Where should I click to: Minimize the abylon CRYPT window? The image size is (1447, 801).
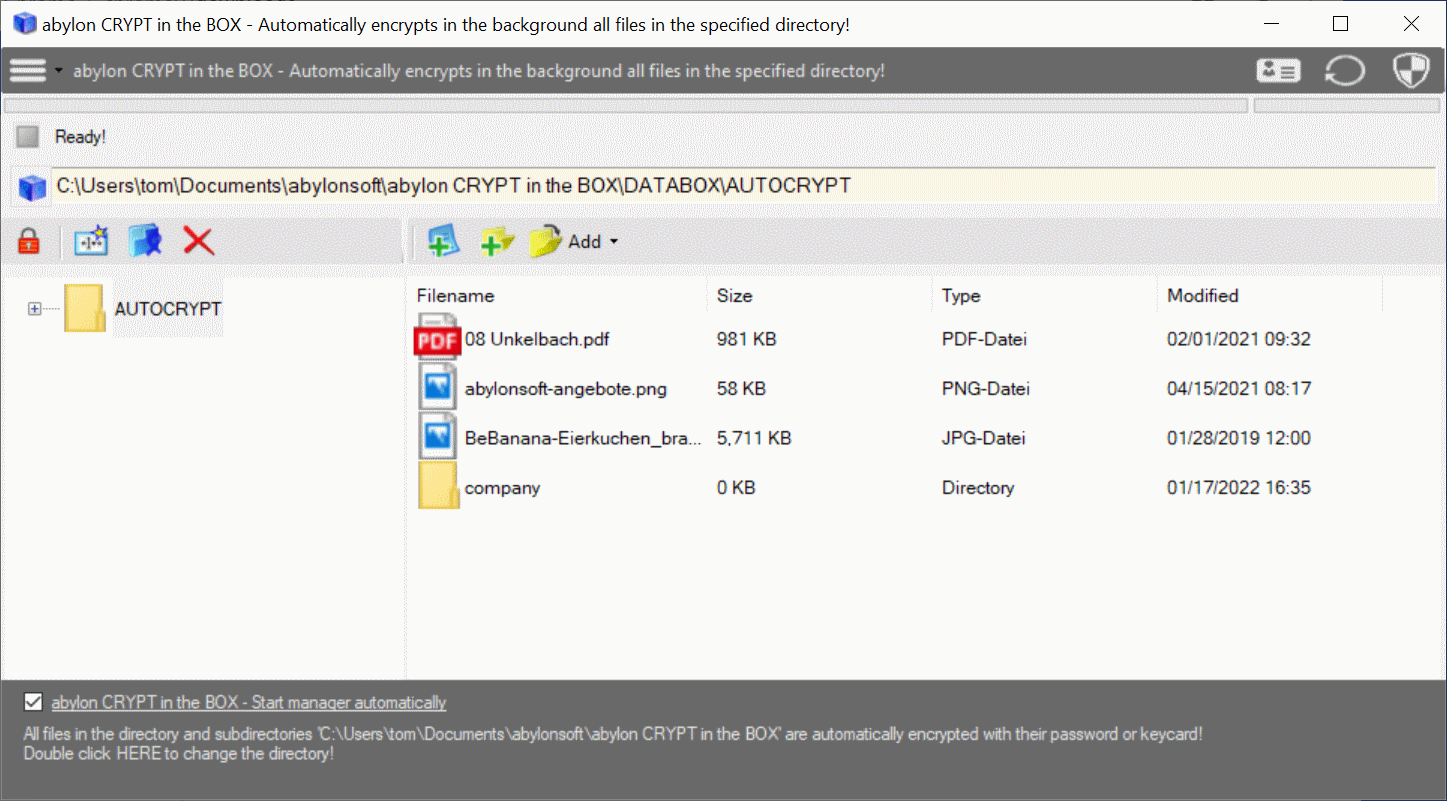pos(1271,24)
